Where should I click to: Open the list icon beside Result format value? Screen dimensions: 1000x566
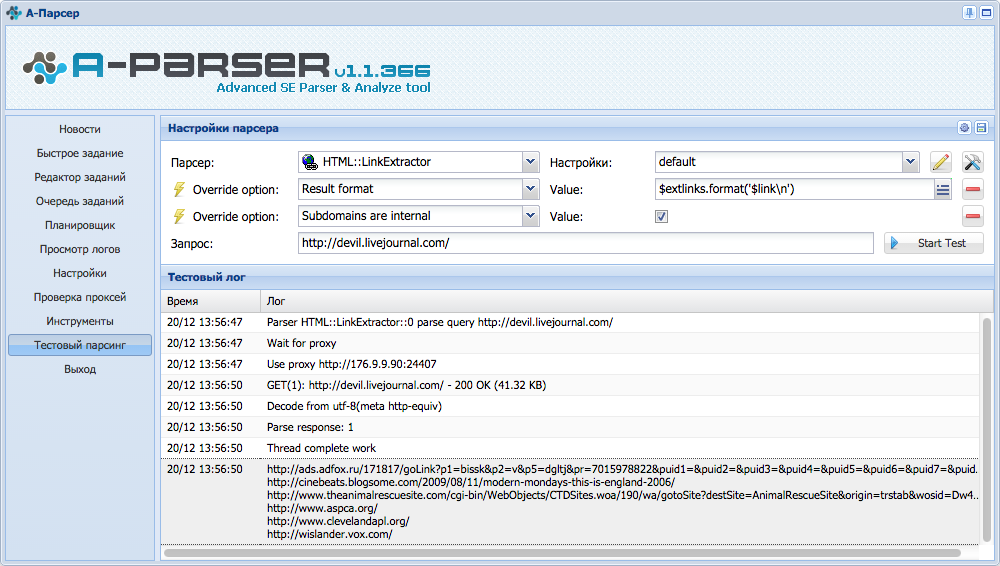pyautogui.click(x=943, y=190)
